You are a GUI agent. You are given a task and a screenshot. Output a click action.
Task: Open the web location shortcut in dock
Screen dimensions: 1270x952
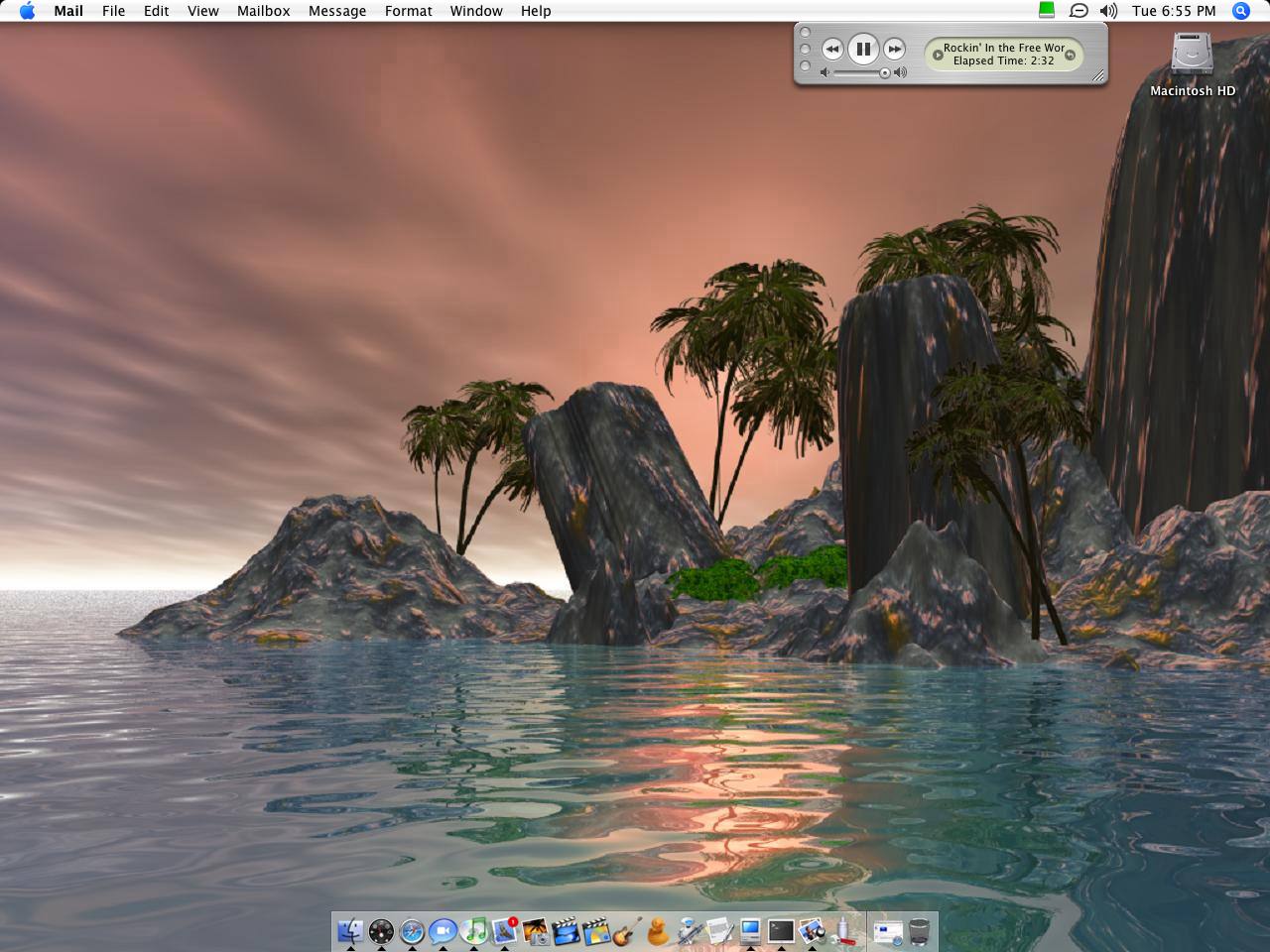[x=888, y=931]
